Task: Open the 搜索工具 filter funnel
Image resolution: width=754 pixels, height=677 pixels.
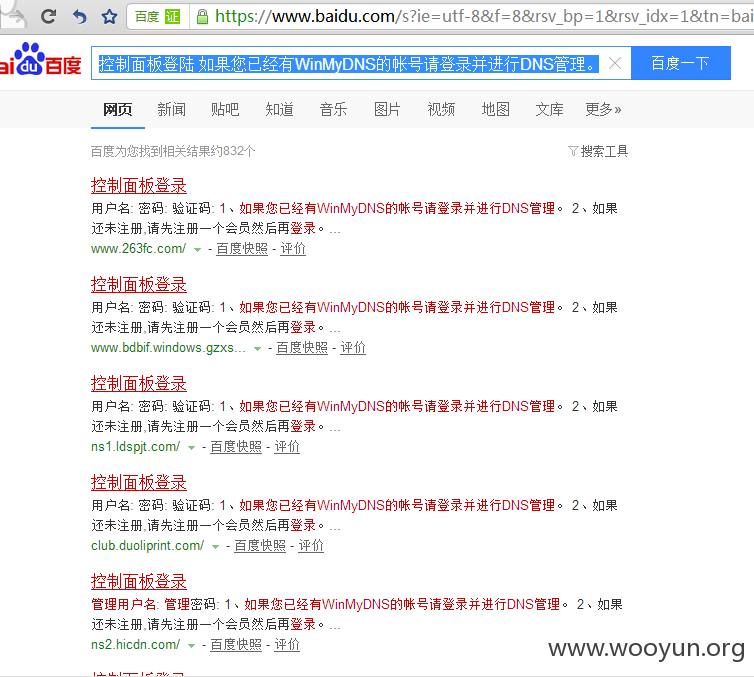Action: [x=598, y=151]
